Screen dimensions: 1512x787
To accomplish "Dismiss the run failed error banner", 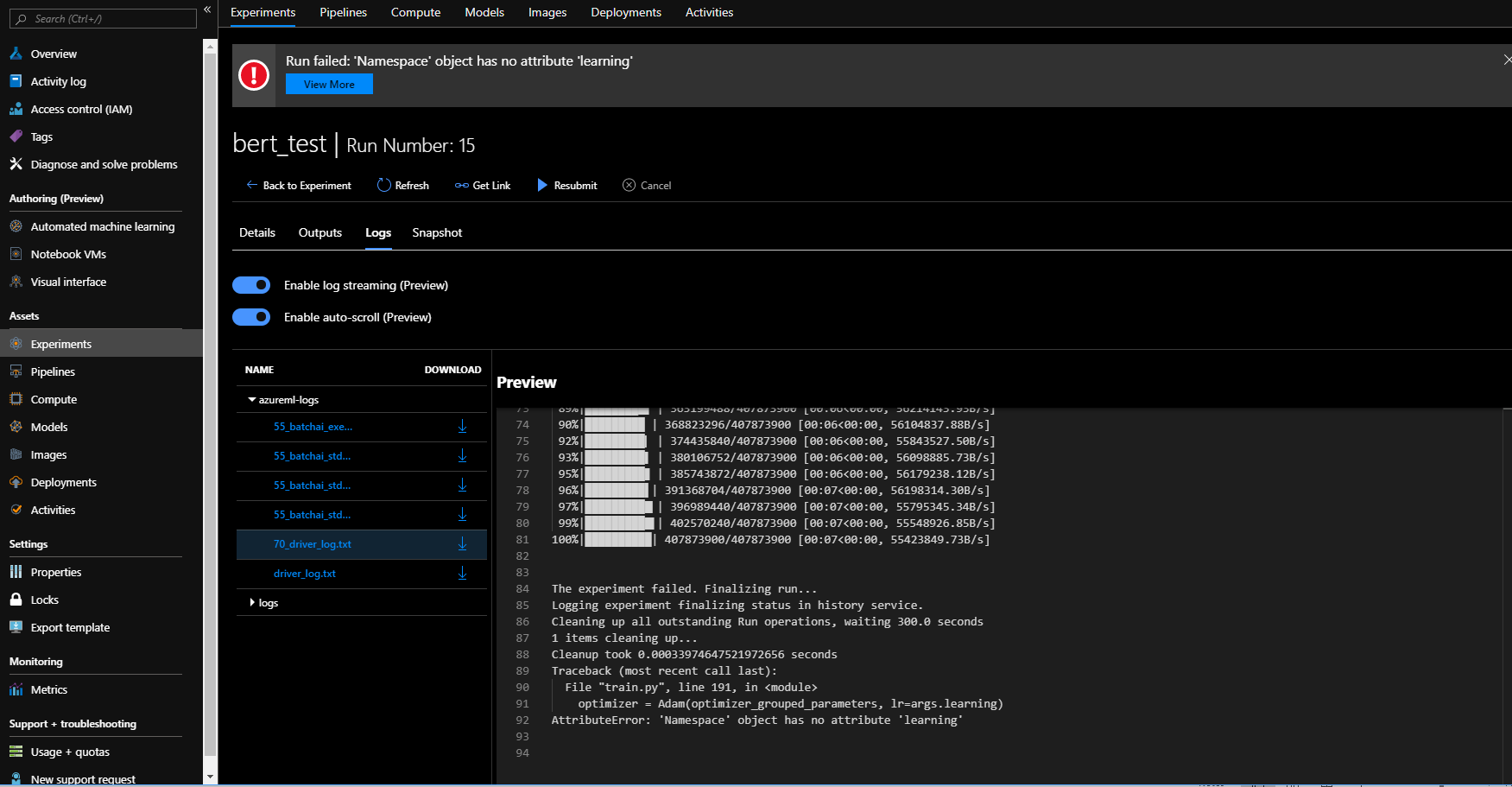I will click(1507, 60).
